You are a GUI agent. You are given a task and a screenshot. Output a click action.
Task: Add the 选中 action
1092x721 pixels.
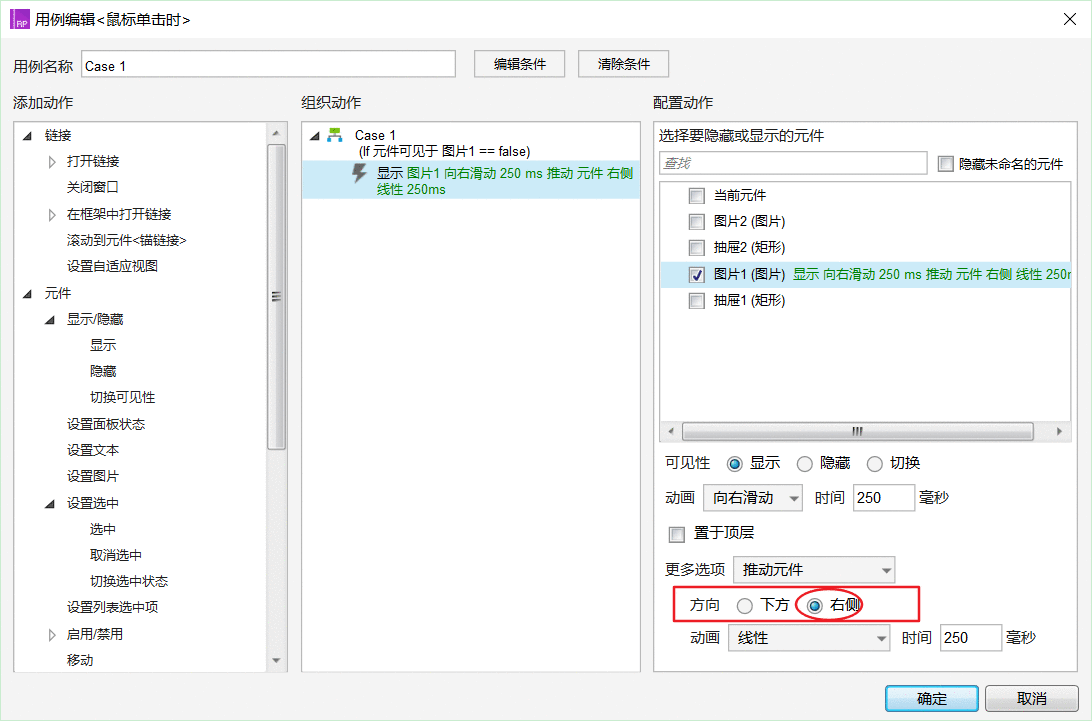103,529
